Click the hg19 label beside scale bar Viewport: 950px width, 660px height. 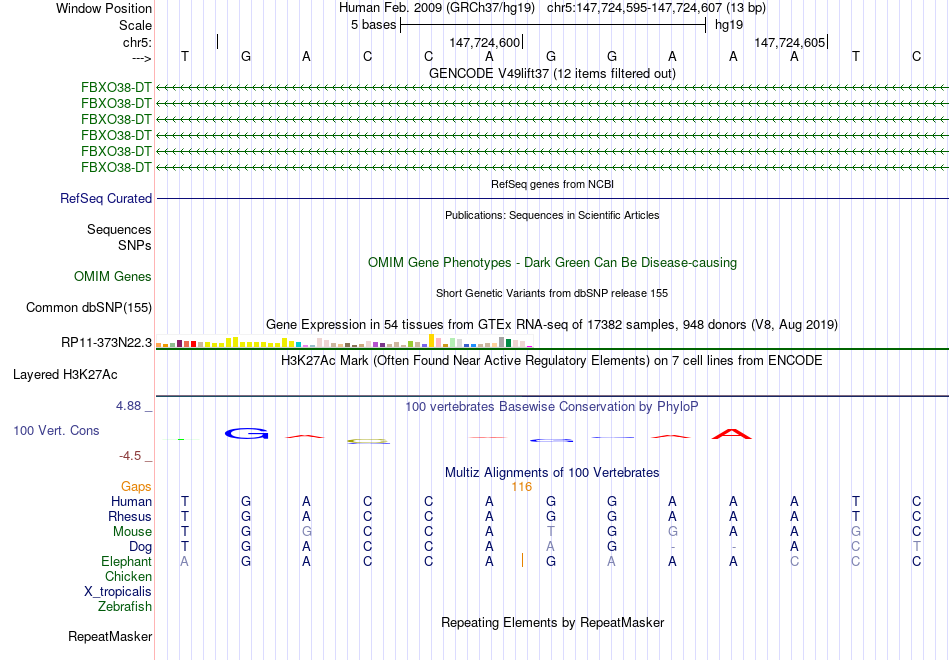[729, 25]
